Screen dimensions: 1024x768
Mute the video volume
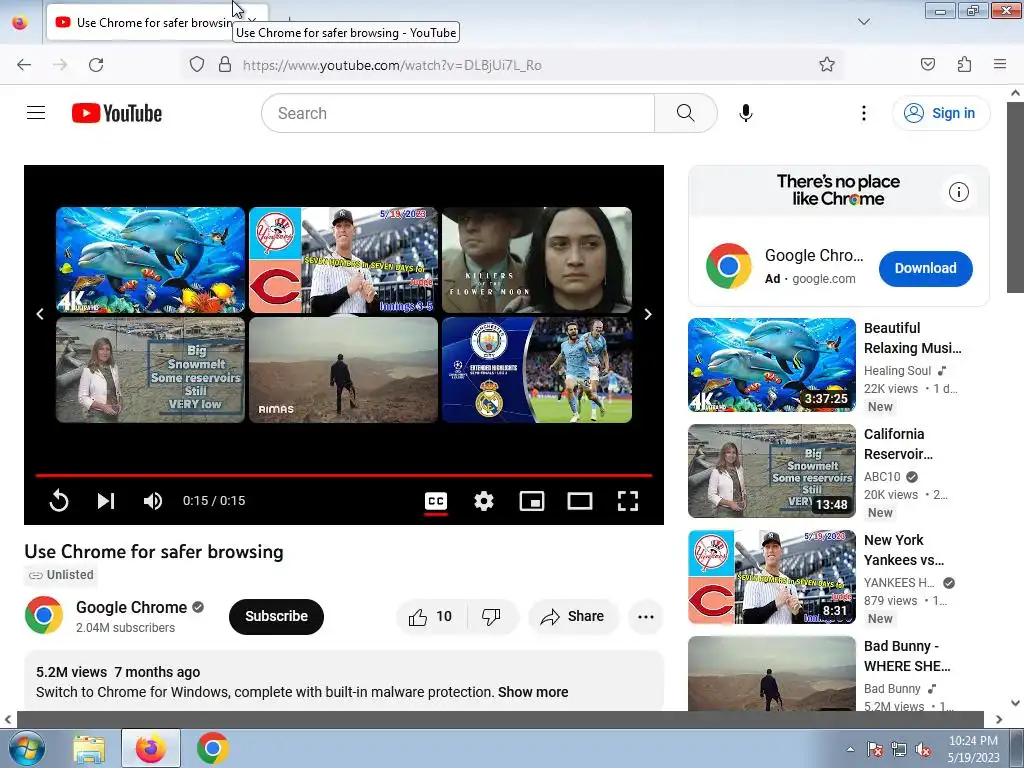(153, 501)
